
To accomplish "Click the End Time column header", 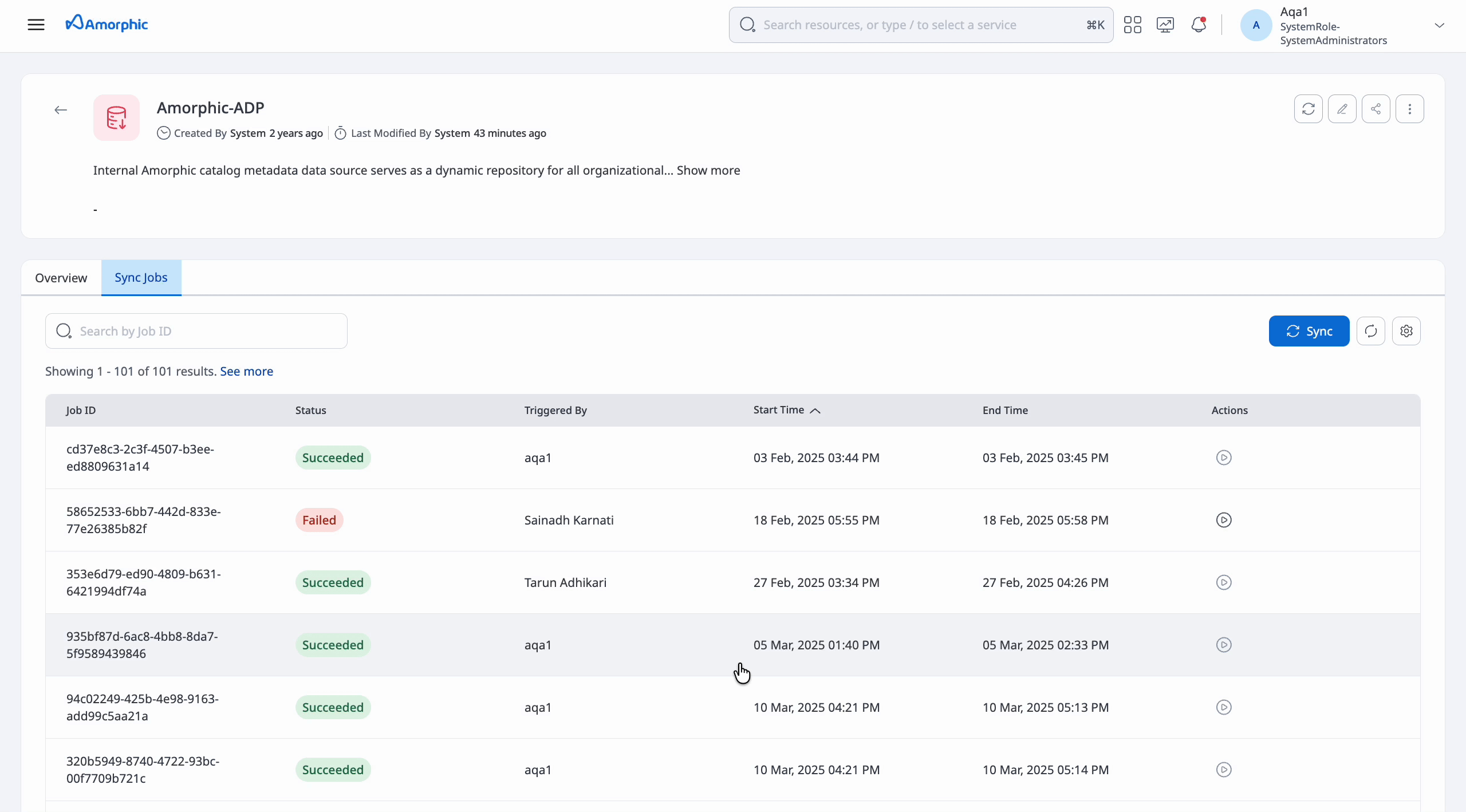I will pos(1005,411).
